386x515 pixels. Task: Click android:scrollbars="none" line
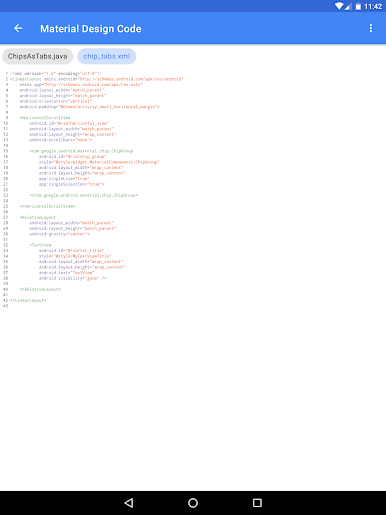[61, 140]
